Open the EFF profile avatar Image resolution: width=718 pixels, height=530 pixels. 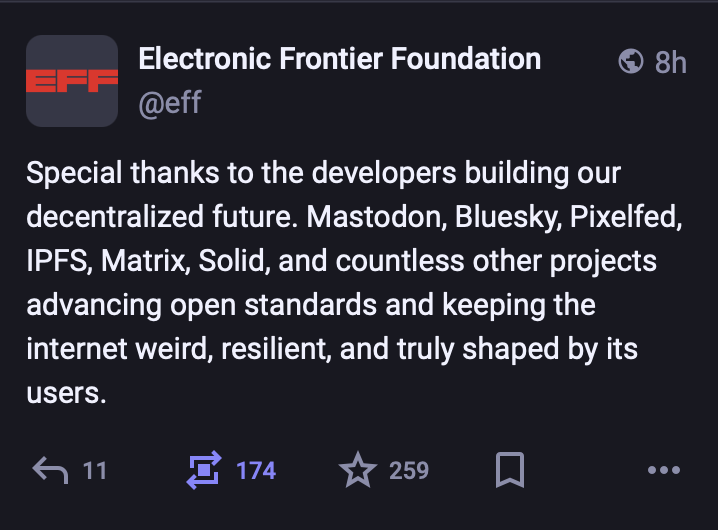(x=72, y=81)
